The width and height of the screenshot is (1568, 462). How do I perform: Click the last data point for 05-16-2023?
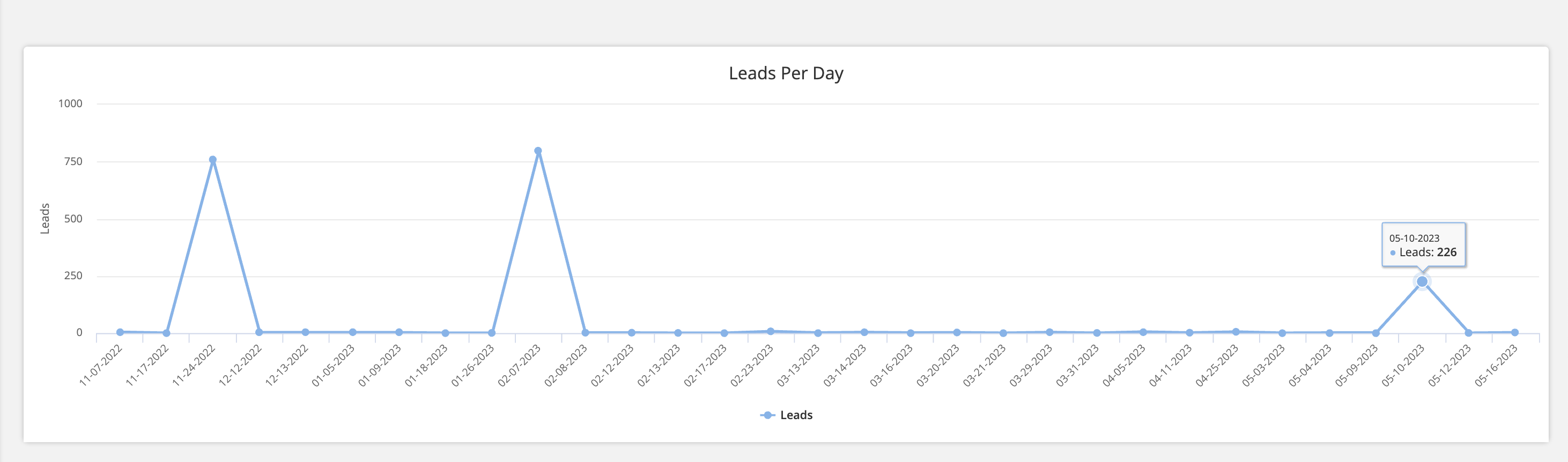1515,332
